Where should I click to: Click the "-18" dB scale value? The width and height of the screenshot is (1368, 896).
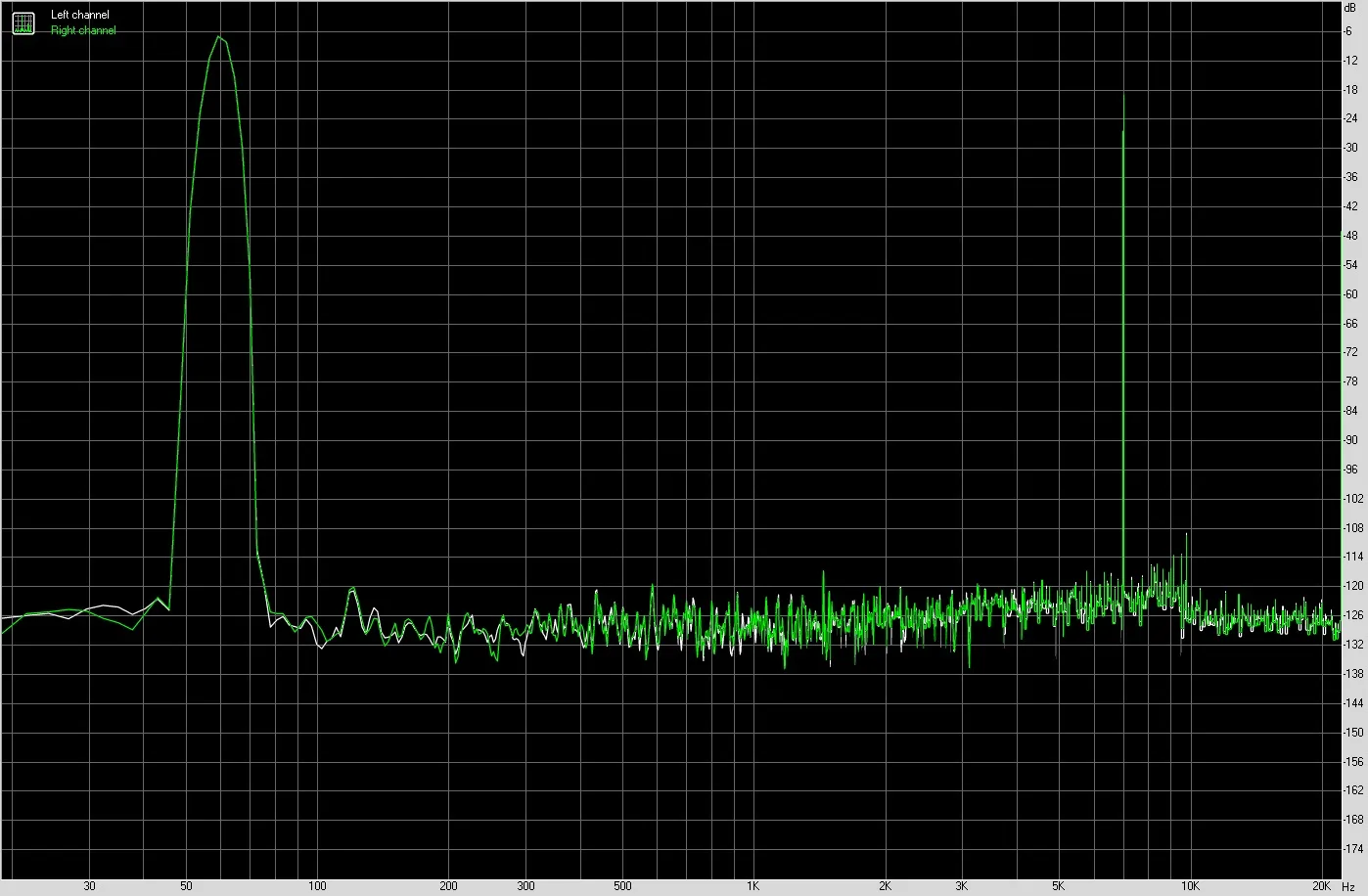tap(1350, 90)
